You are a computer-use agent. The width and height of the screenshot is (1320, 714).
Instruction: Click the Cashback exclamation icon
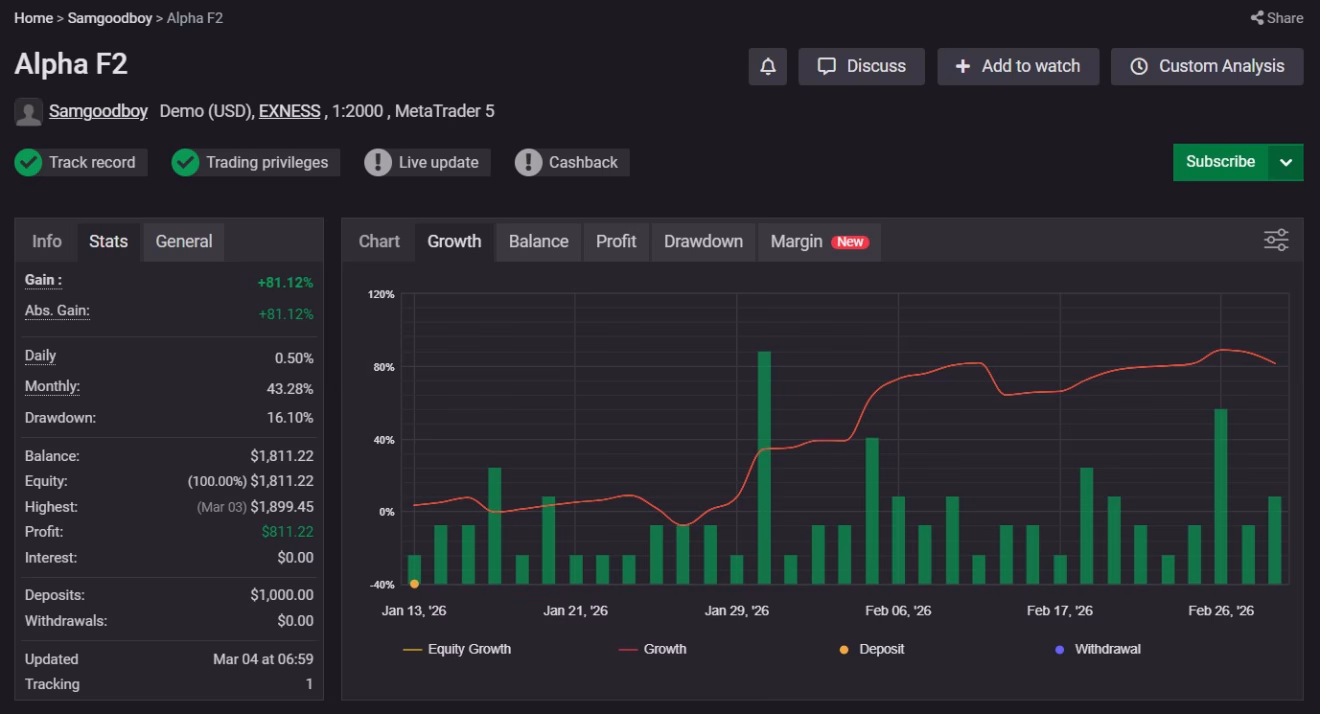click(528, 162)
